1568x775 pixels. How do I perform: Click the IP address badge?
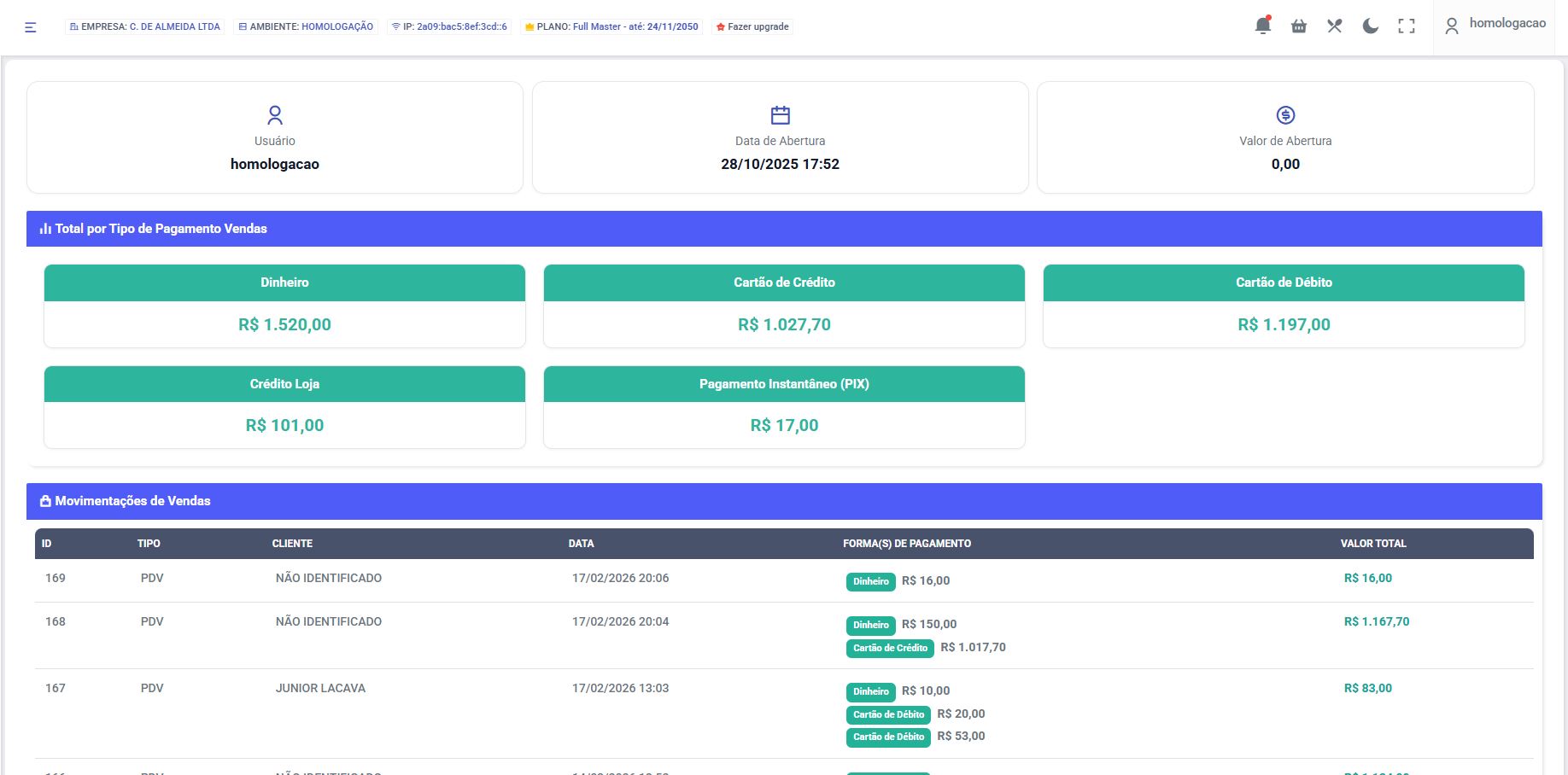(x=449, y=27)
